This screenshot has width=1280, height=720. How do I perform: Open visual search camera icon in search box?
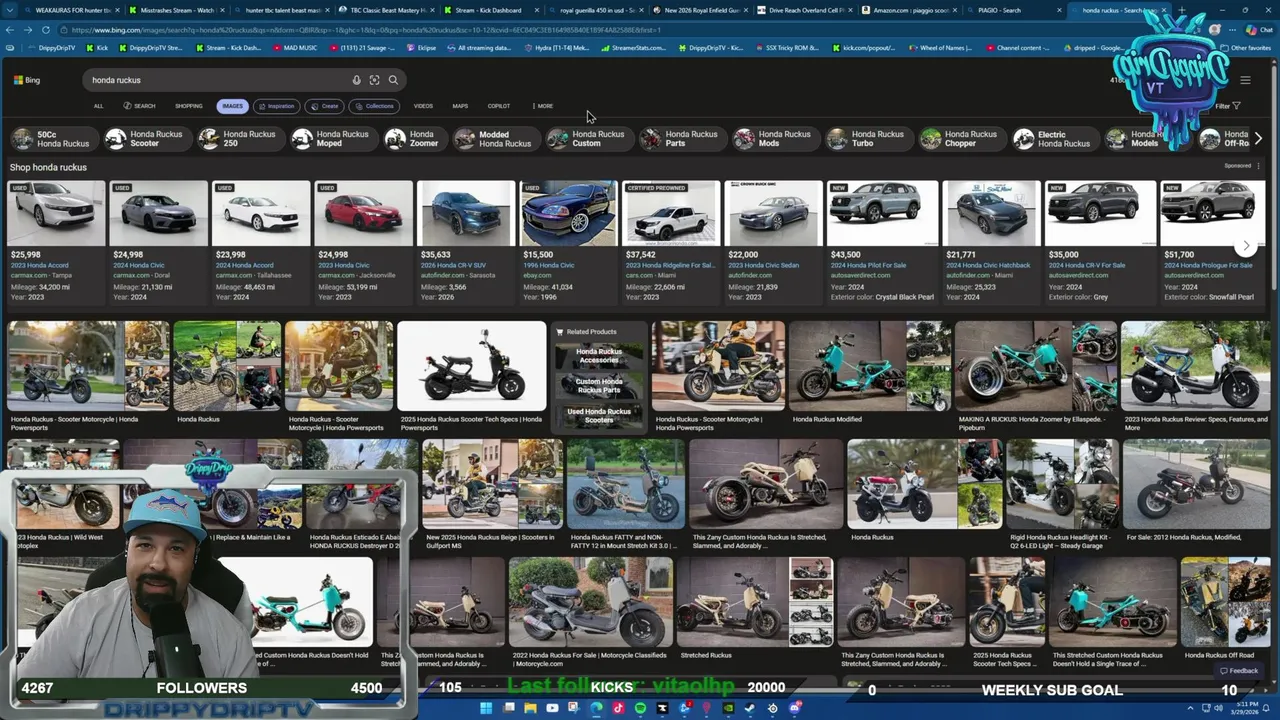(374, 80)
